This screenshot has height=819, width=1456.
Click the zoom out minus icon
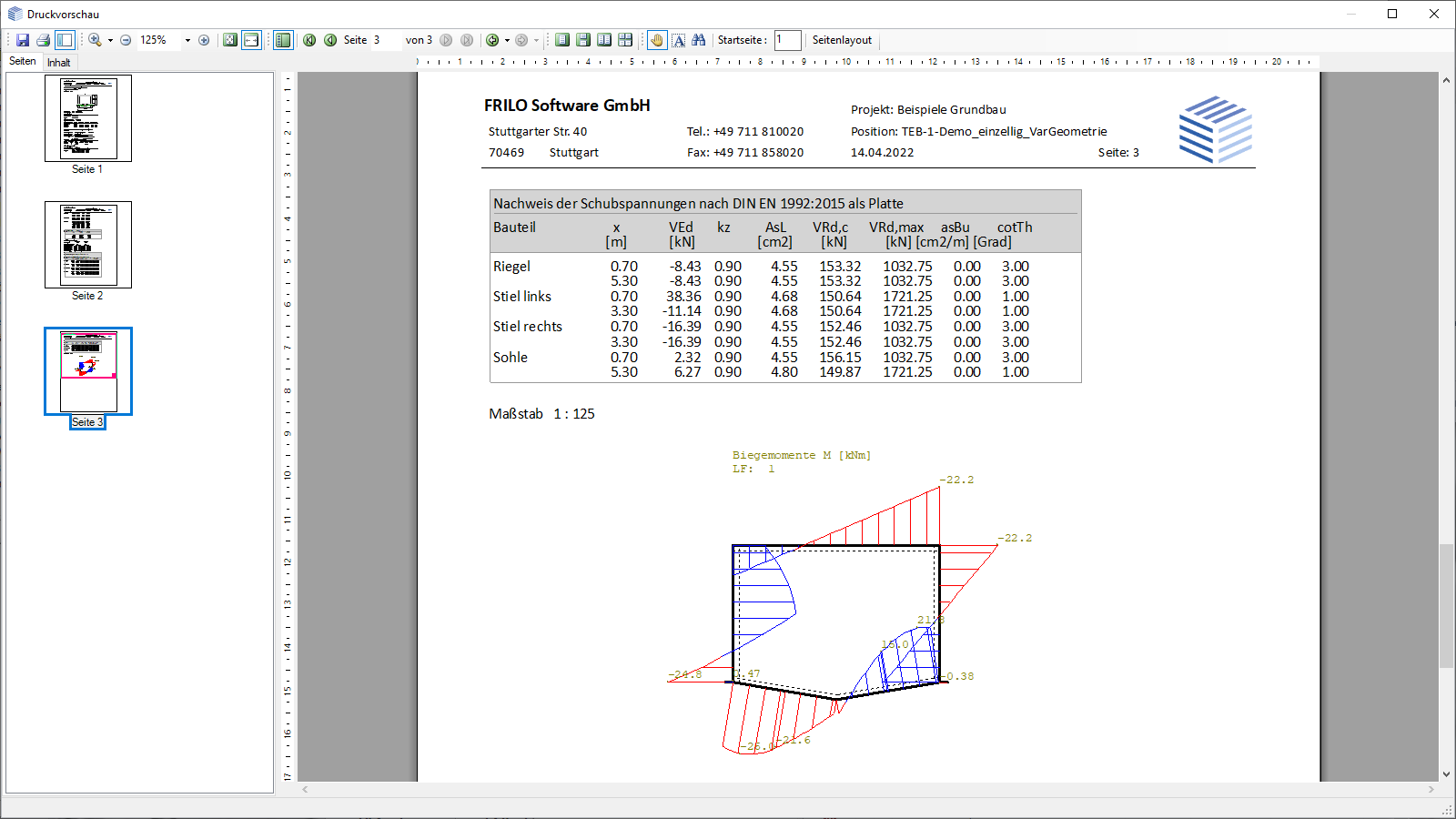coord(126,40)
